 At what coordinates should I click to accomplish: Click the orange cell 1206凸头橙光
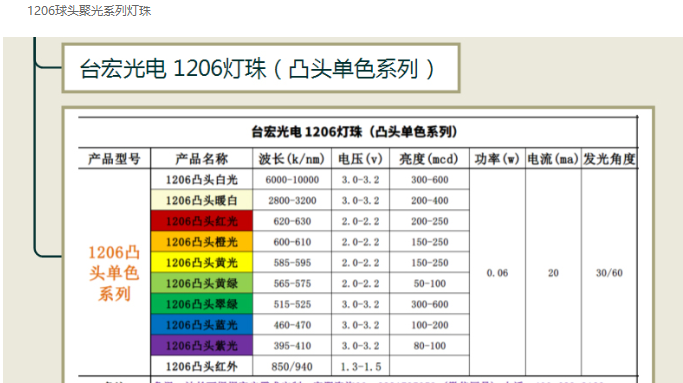tap(202, 242)
